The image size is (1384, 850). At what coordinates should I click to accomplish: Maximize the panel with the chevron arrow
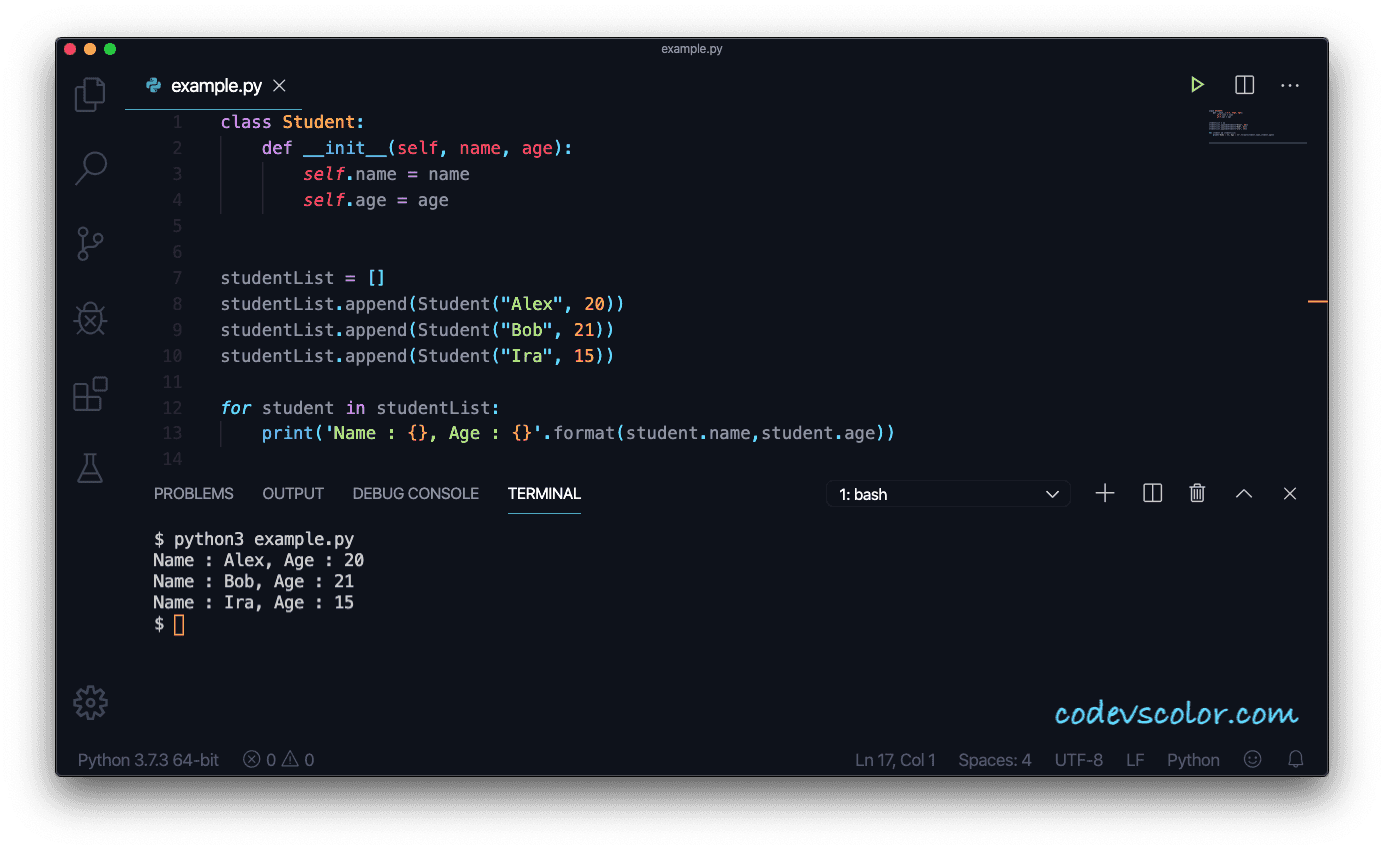pos(1243,493)
